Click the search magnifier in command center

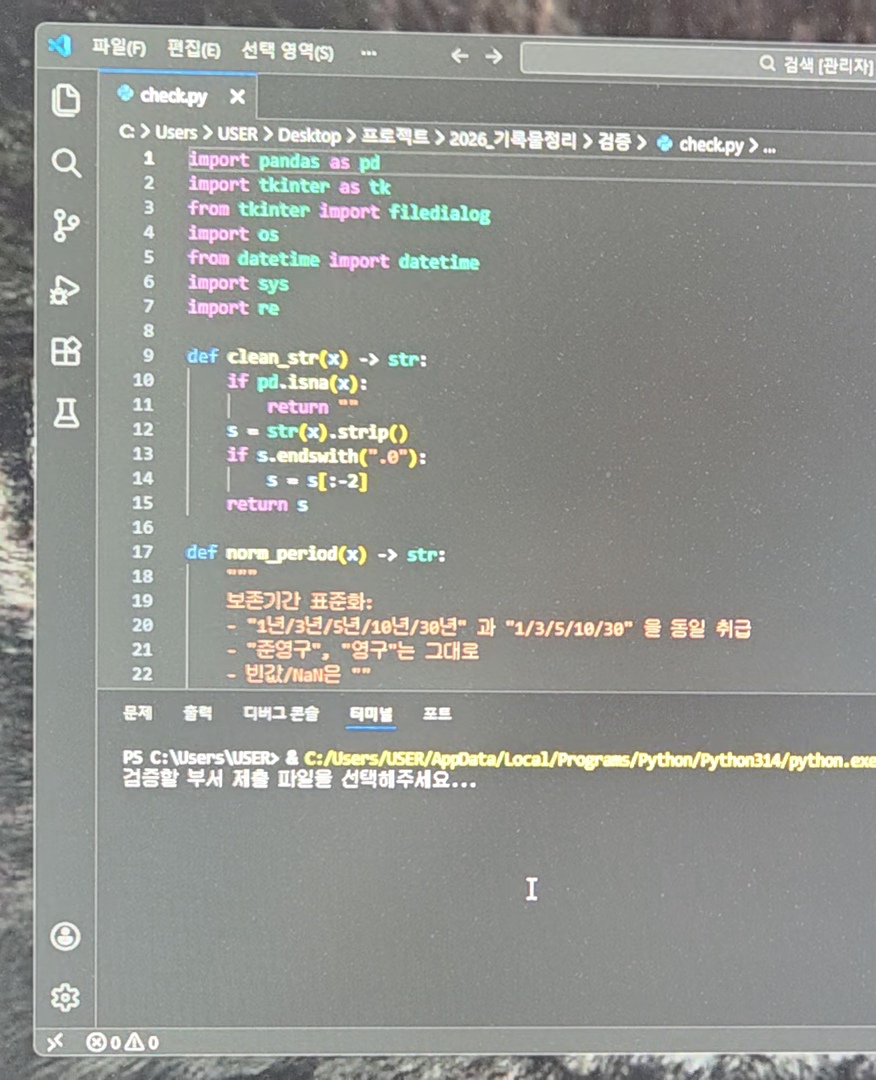[x=767, y=64]
